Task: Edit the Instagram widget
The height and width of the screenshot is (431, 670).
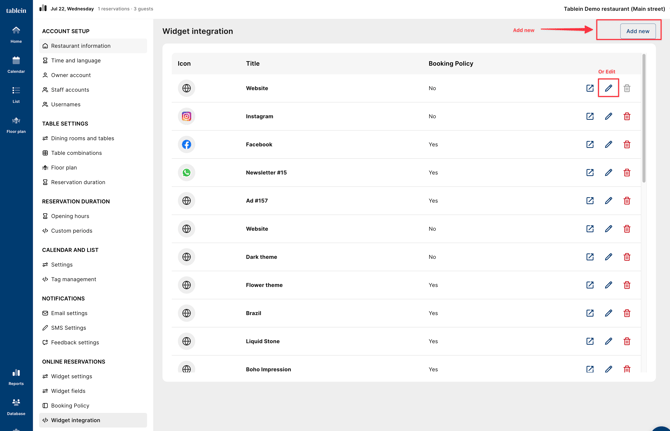Action: 608,116
